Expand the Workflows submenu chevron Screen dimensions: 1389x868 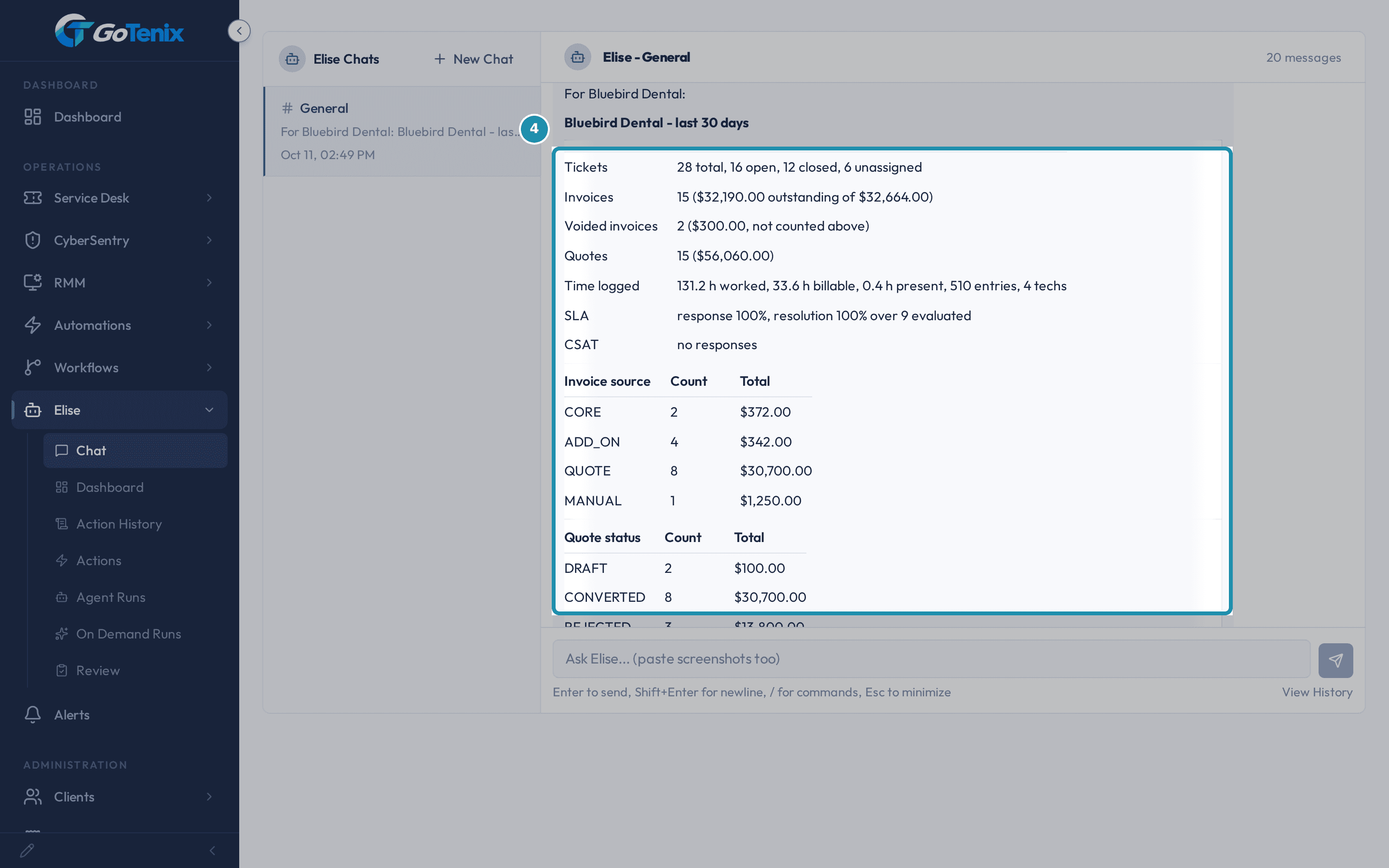[x=209, y=367]
